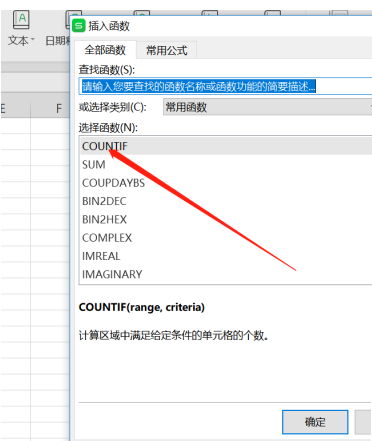Select IMREAL in the function list
Viewport: 372px width, 441px height.
pyautogui.click(x=226, y=256)
